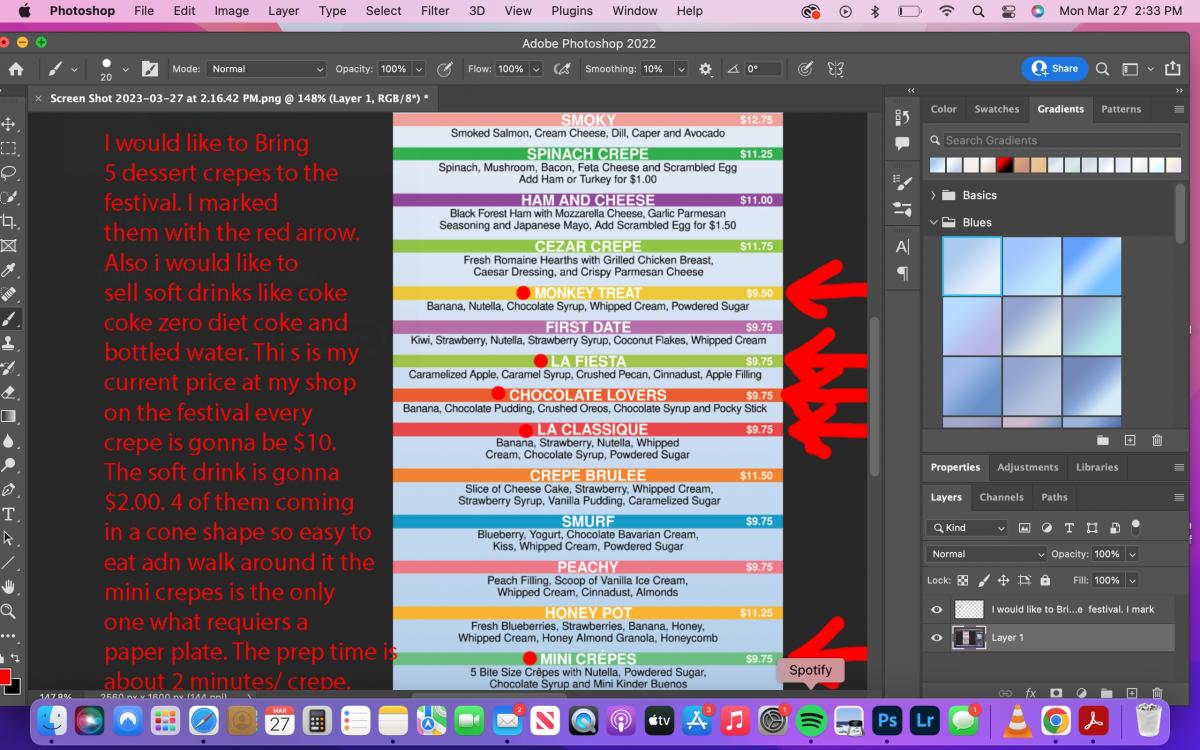Click the Share button
Screen dimensions: 1200x750
(x=1054, y=68)
